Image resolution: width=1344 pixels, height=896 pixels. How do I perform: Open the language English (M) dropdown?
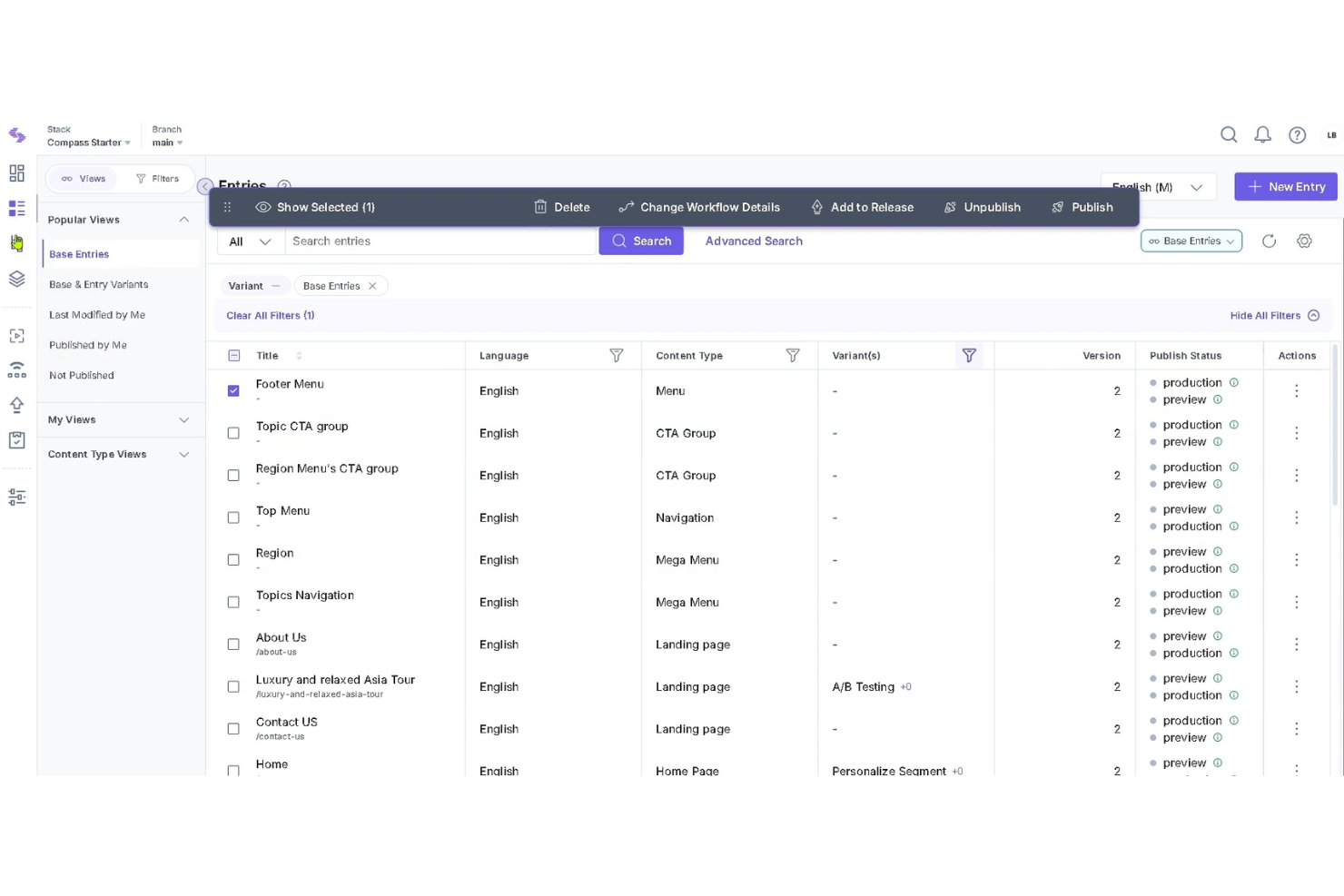tap(1158, 187)
